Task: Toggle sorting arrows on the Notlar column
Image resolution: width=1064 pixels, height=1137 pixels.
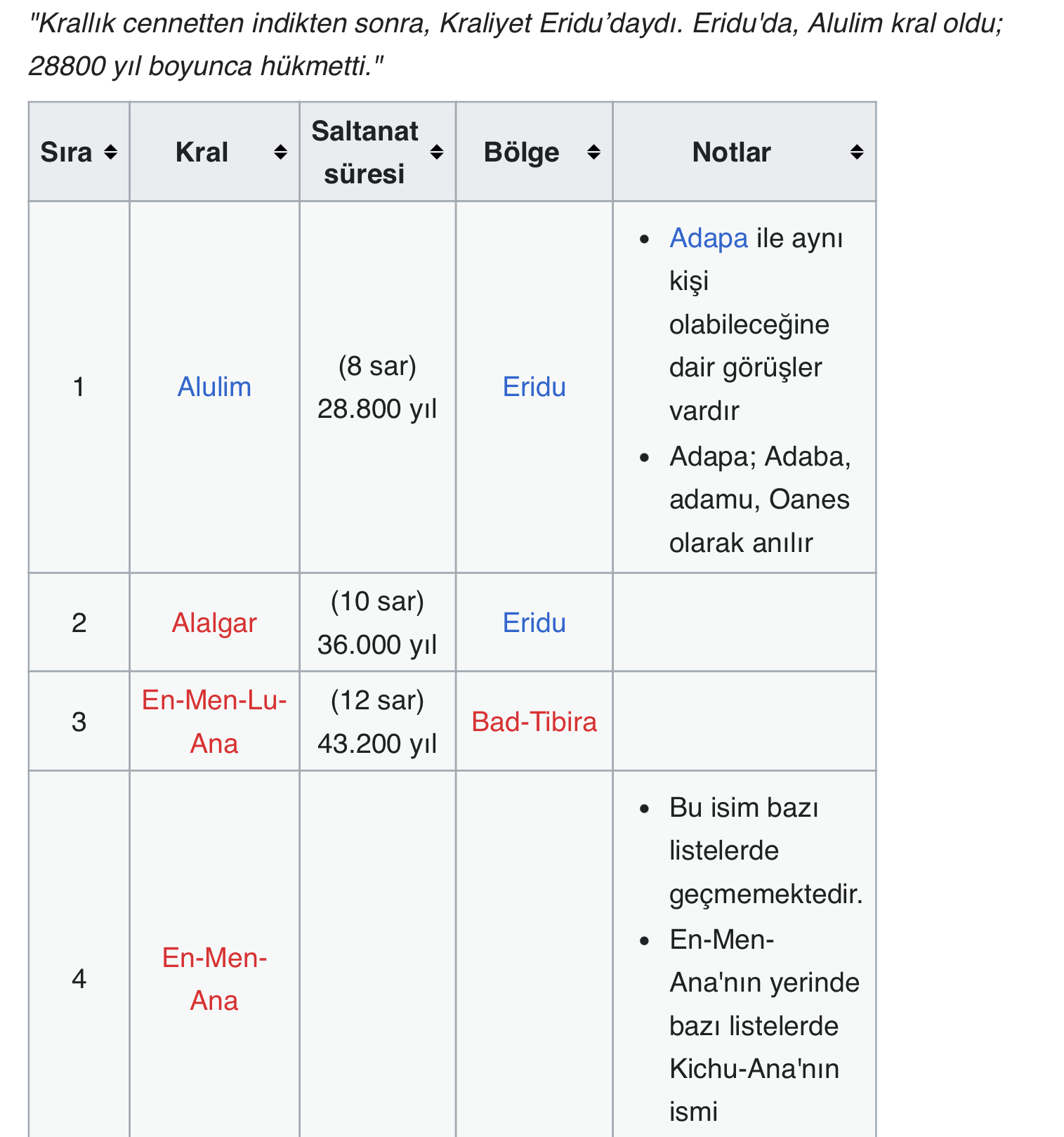Action: (x=856, y=152)
